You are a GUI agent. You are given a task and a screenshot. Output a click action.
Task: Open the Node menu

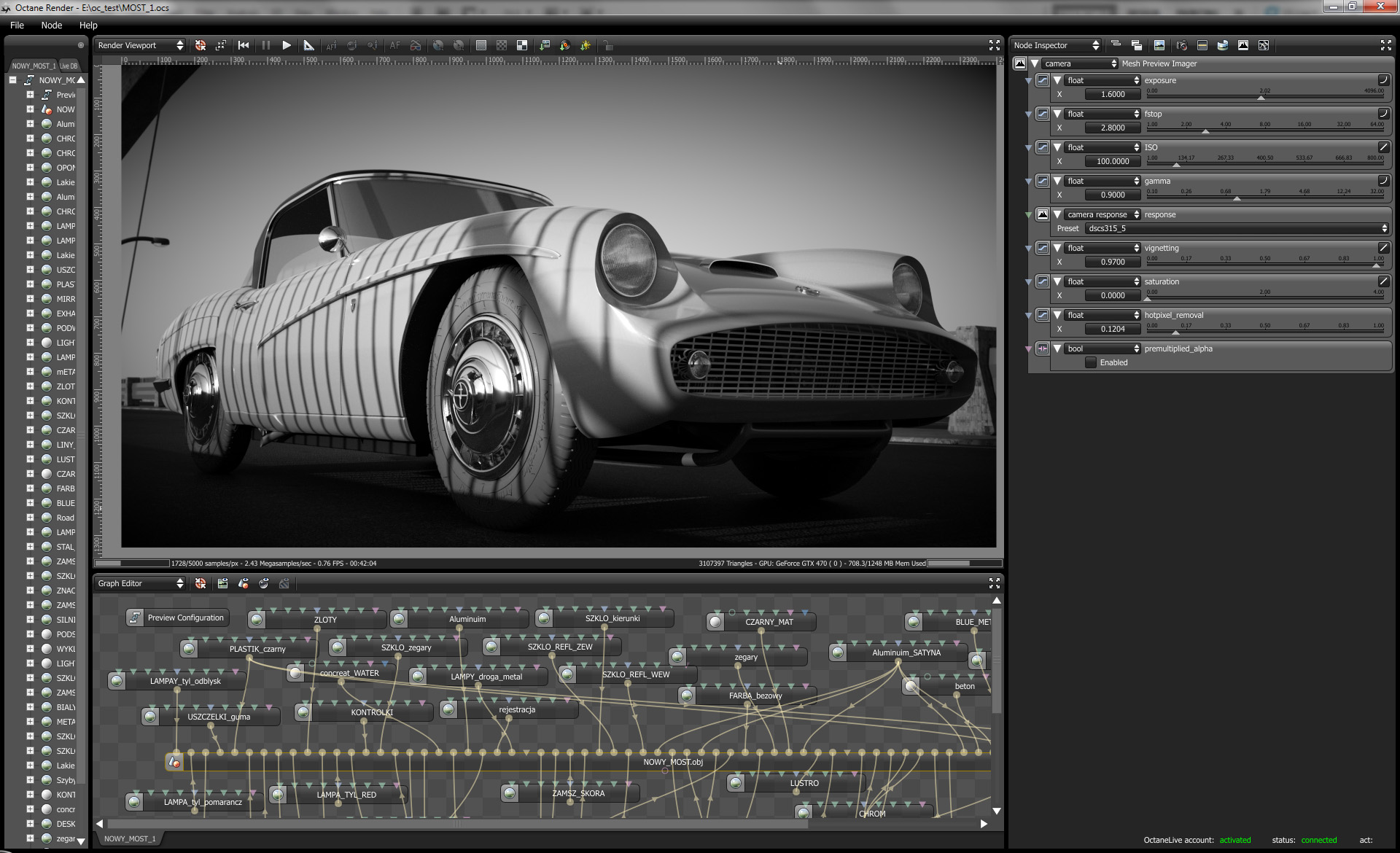coord(51,25)
